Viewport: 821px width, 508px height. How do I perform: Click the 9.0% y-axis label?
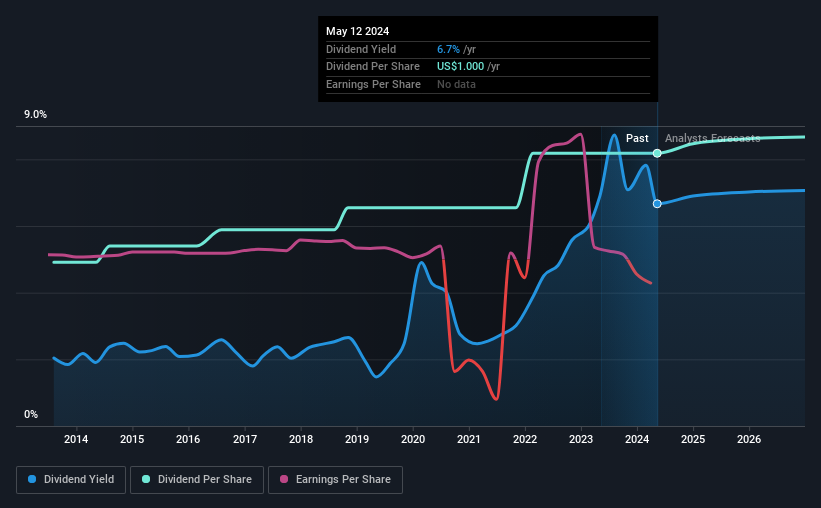(x=35, y=114)
